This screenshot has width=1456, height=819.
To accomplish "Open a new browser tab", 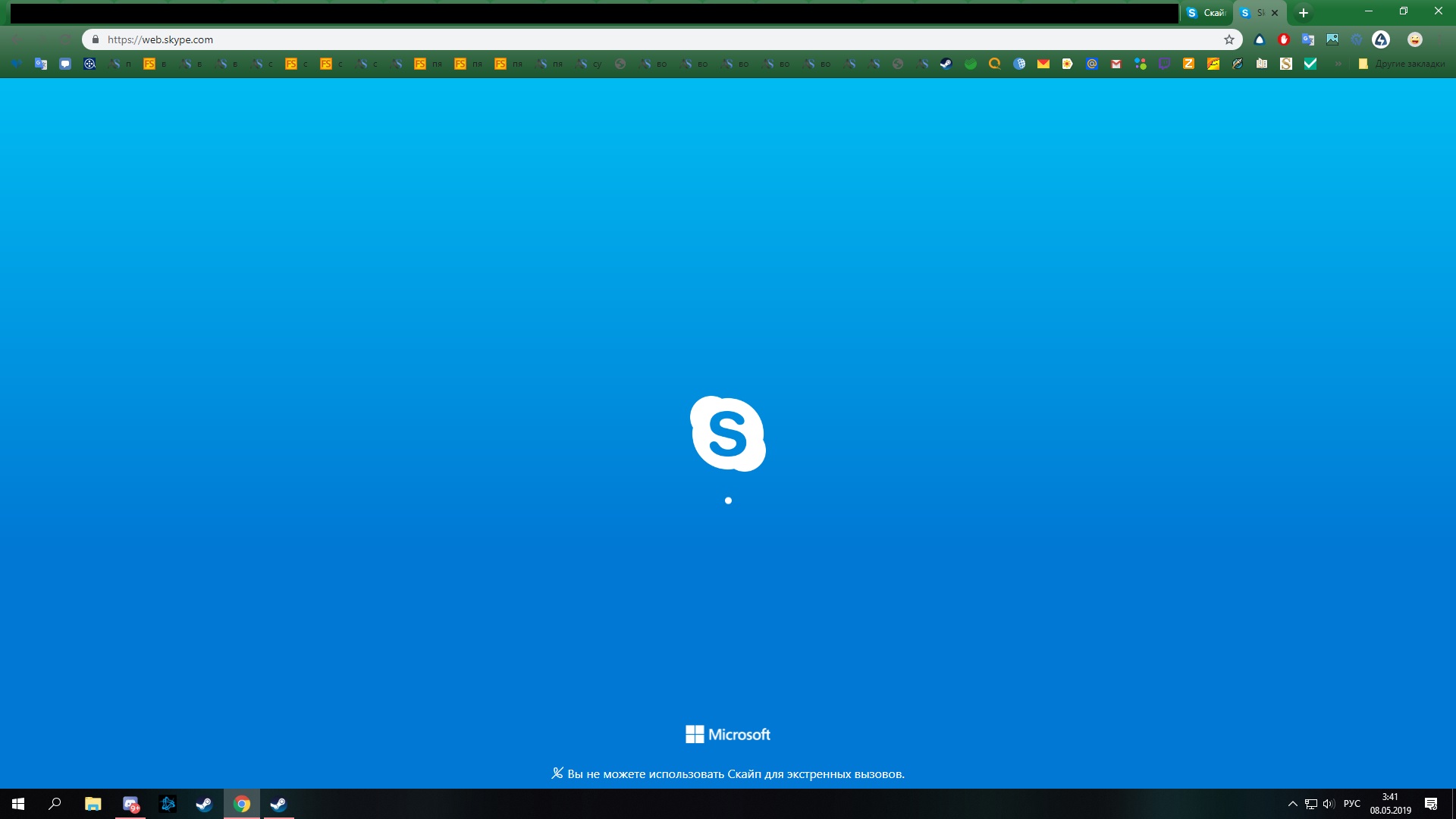I will (x=1304, y=13).
